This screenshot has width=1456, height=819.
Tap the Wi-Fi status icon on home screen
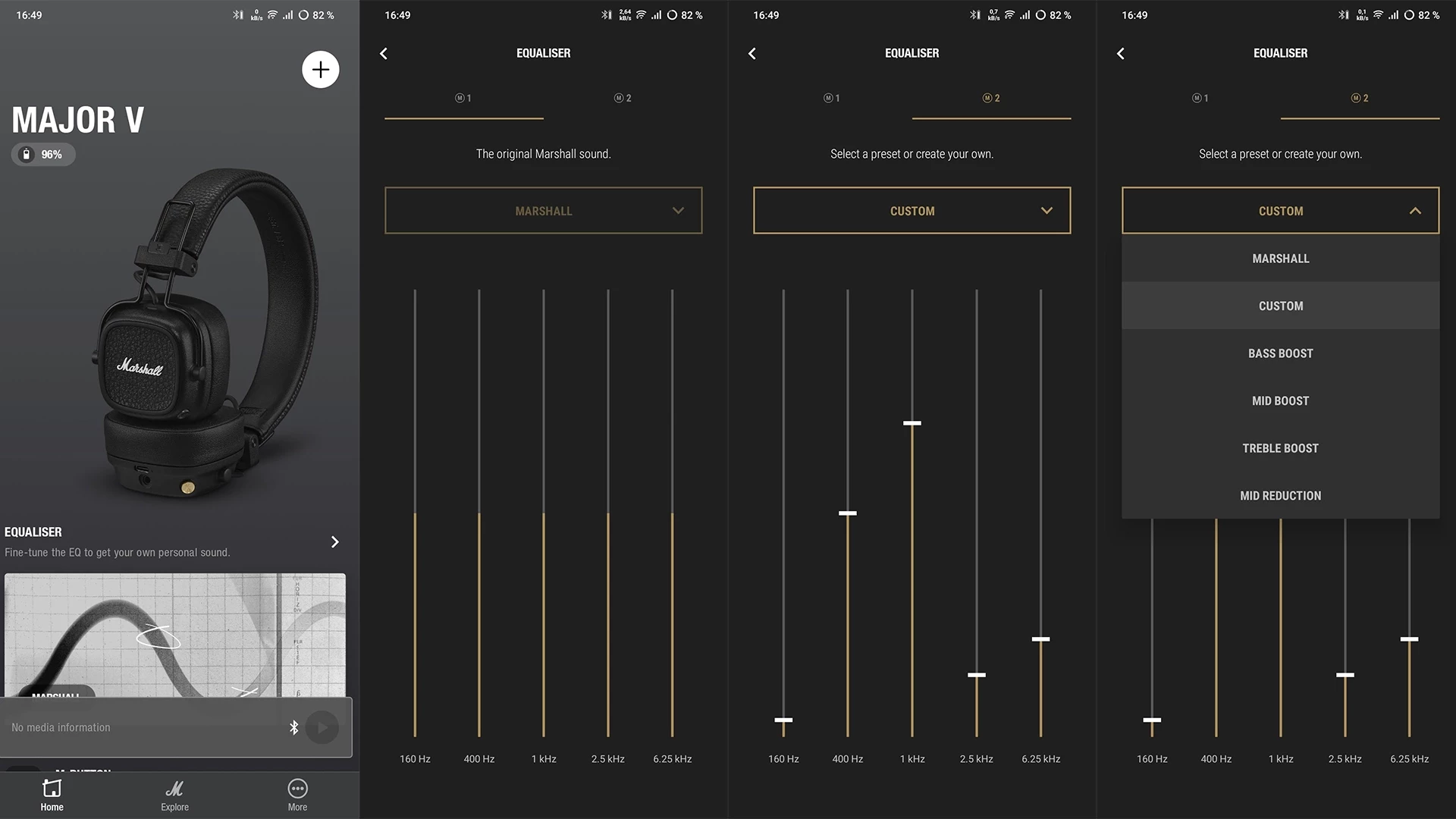(x=272, y=15)
